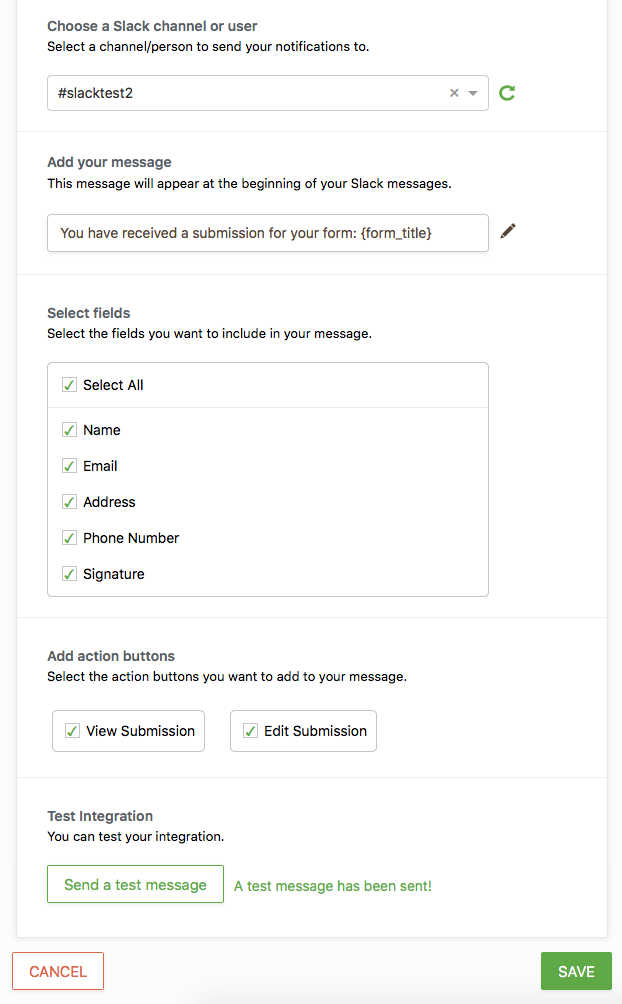Uncheck the Email field checkbox

coord(70,466)
